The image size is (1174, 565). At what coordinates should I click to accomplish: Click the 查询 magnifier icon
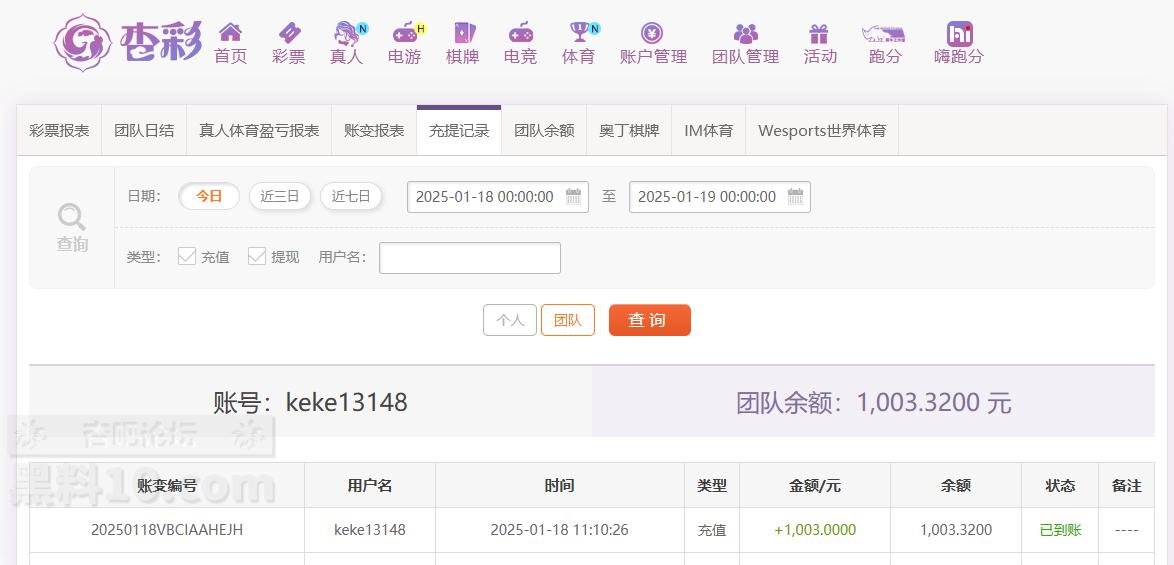point(72,217)
